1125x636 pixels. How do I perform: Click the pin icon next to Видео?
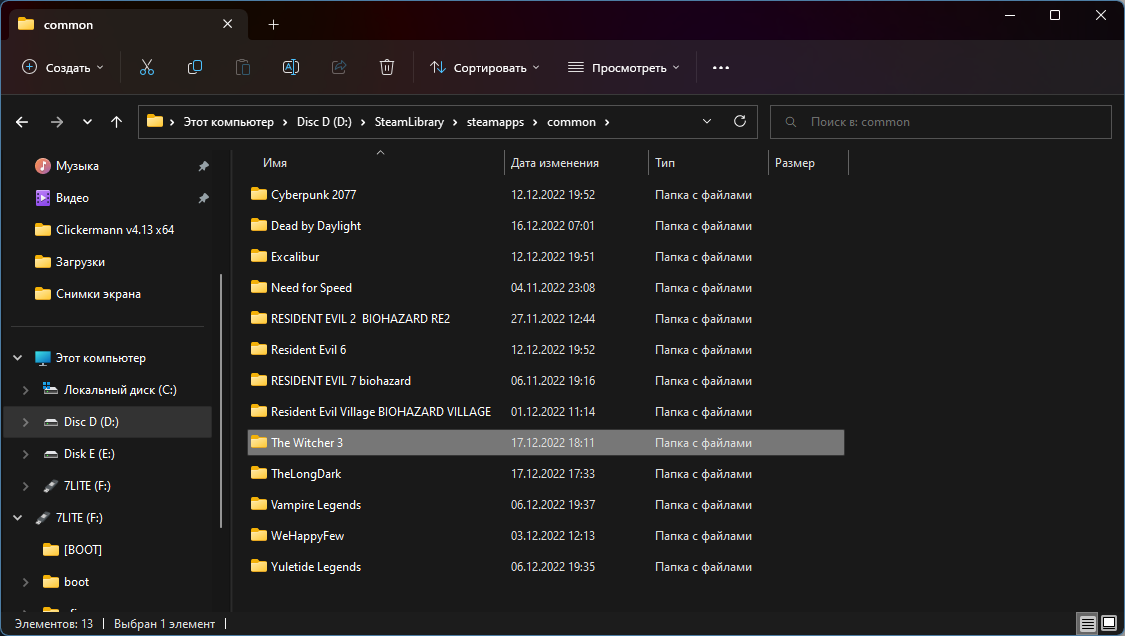(x=204, y=198)
